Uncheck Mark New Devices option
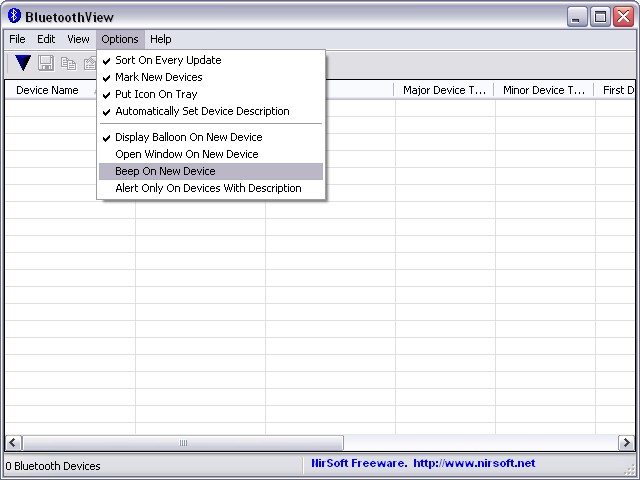The image size is (640, 480). [x=211, y=77]
